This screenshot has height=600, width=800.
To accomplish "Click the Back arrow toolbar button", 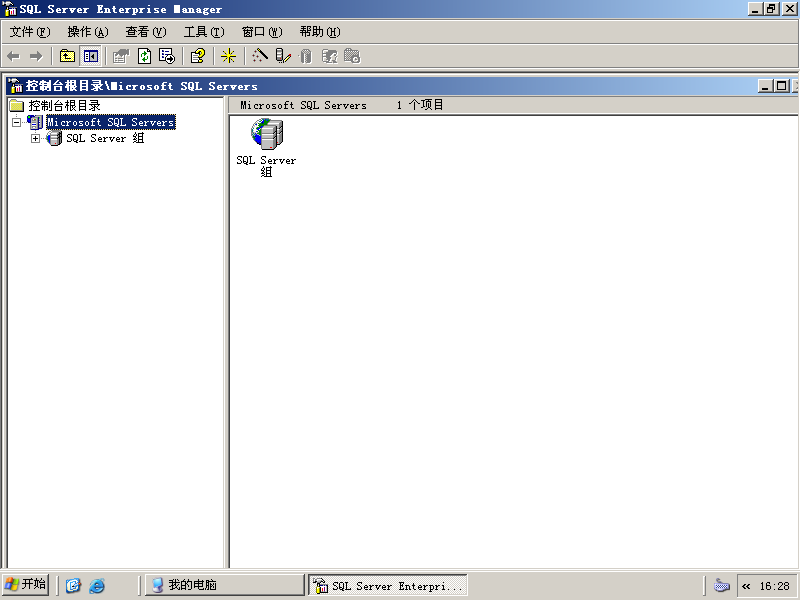I will pos(14,56).
